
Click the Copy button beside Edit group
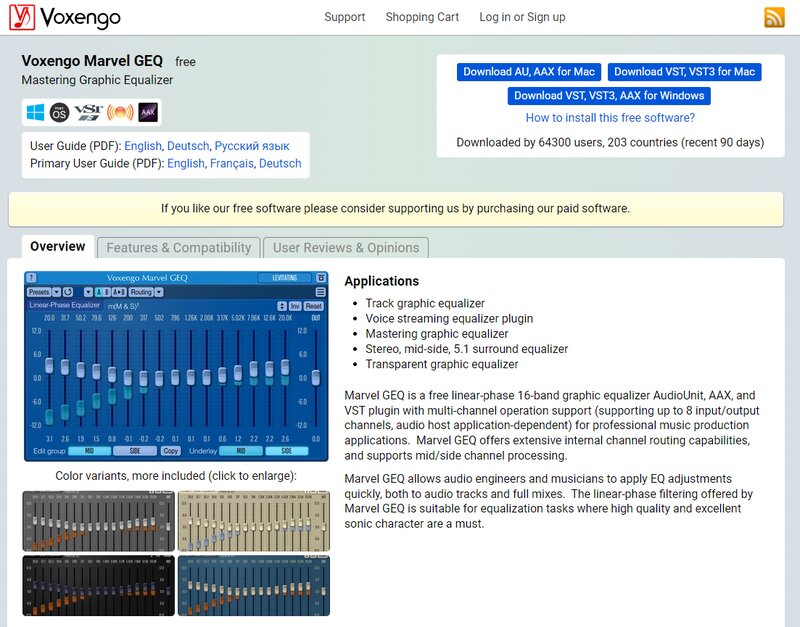170,451
